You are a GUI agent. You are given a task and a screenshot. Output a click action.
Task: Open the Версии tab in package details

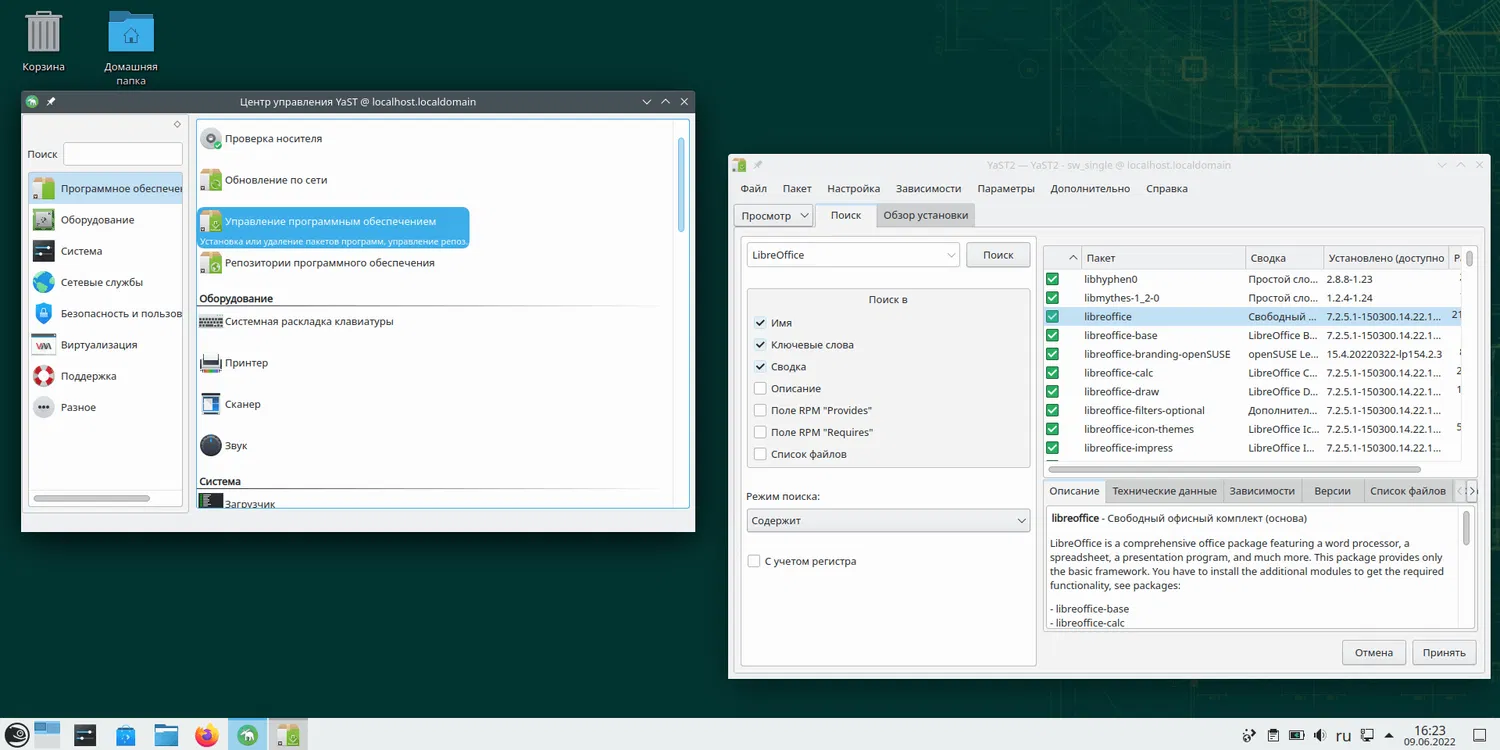point(1332,491)
